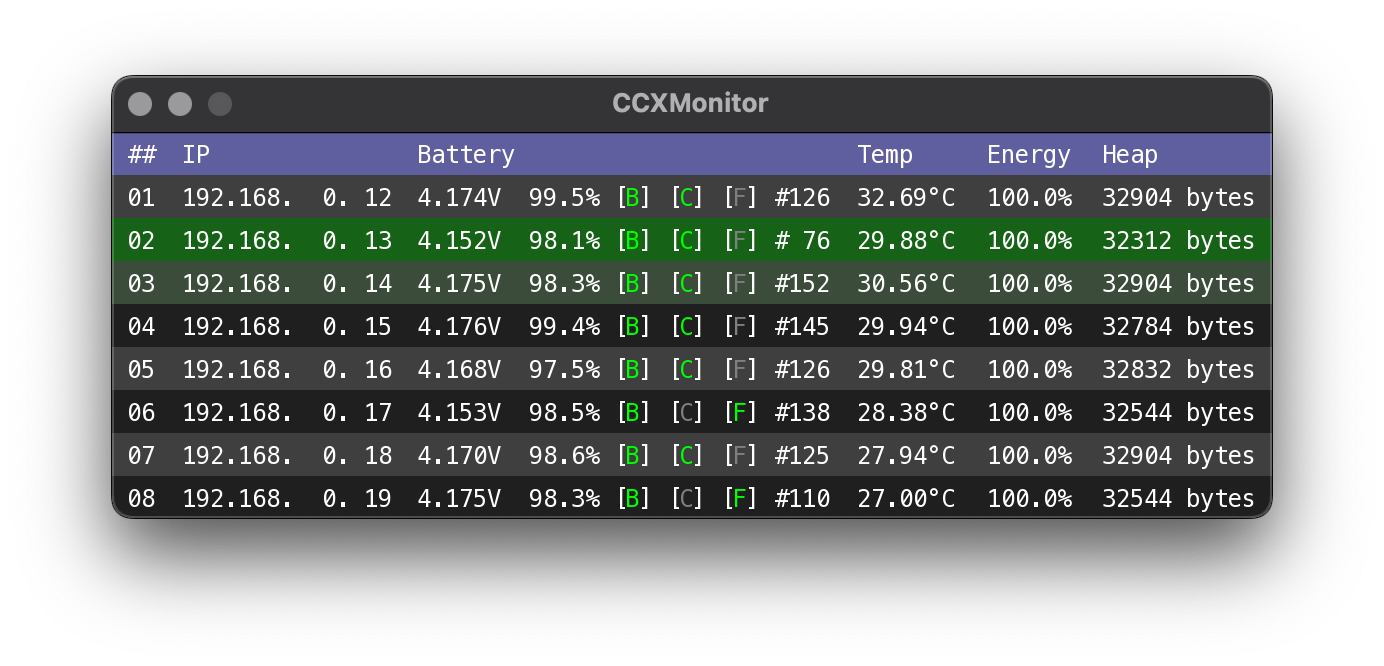Screen dimensions: 1384x666
Task: Click the green F indicator in row 06
Action: click(740, 413)
